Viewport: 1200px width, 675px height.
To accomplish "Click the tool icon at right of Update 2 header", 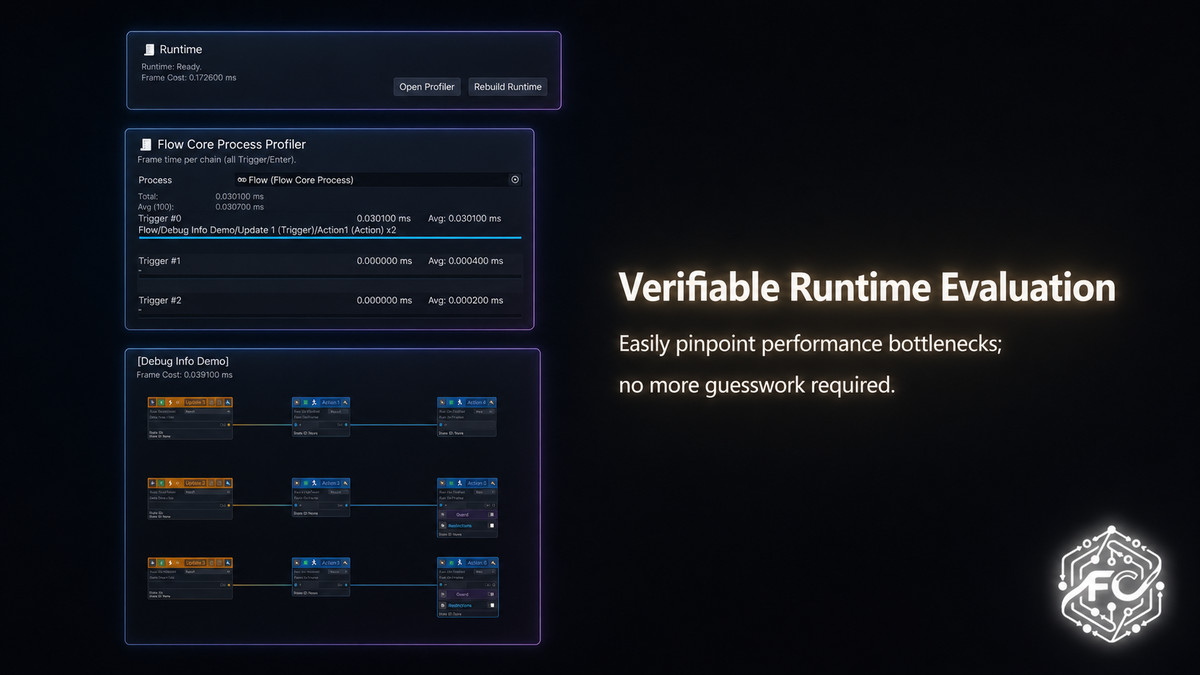I will pos(228,483).
